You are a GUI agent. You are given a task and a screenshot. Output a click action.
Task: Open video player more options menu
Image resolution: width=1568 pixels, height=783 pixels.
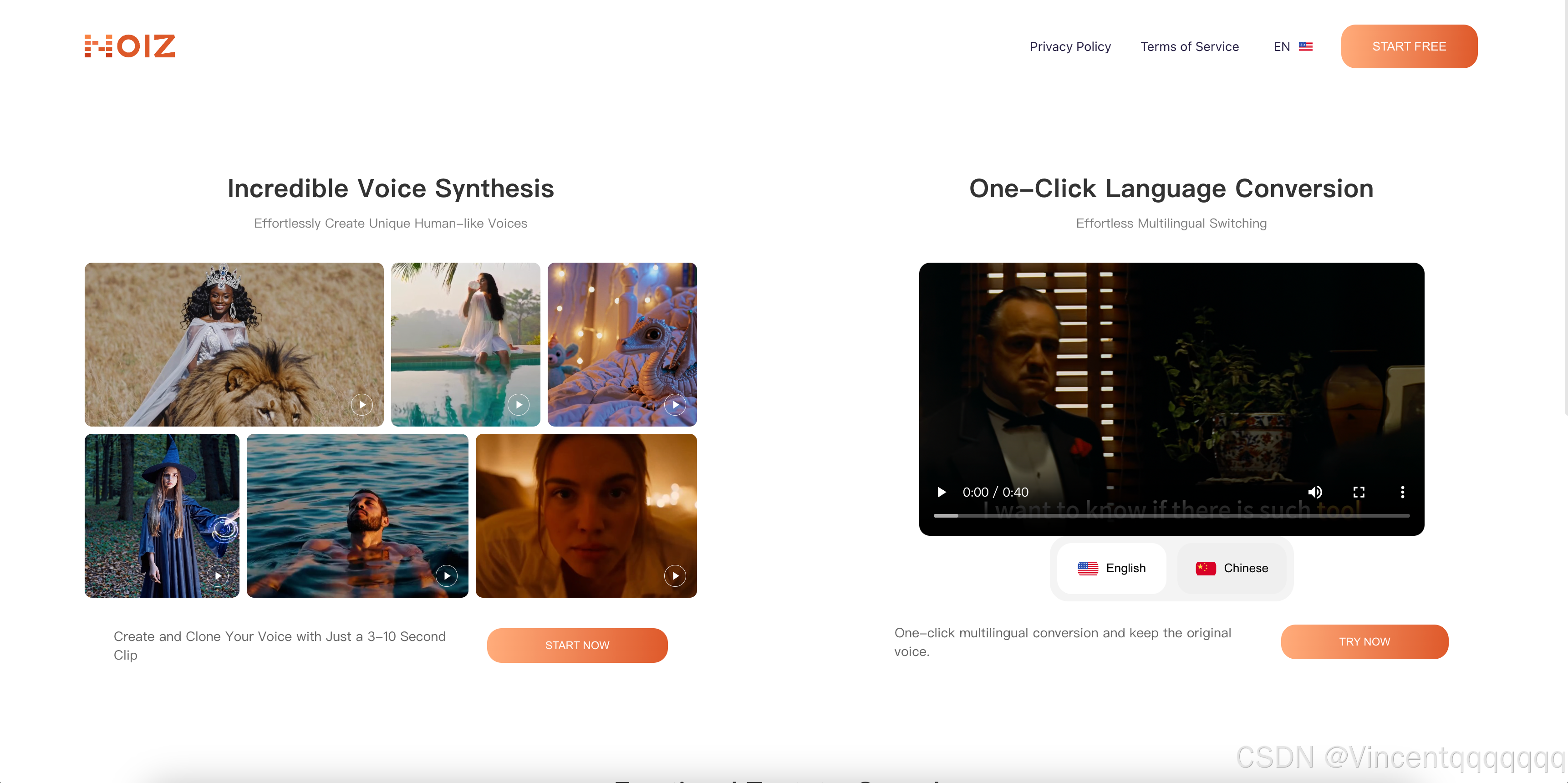pyautogui.click(x=1402, y=492)
